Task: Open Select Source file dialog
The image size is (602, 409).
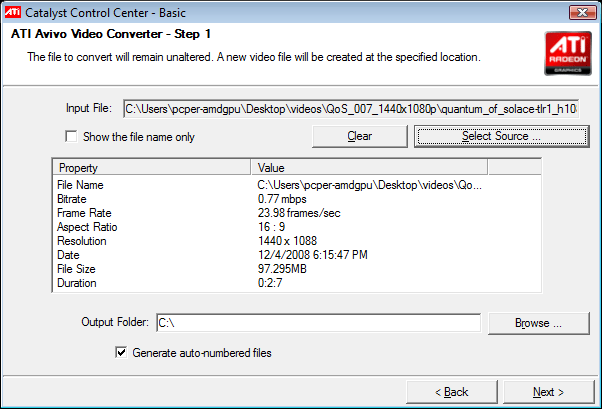Action: pyautogui.click(x=502, y=136)
